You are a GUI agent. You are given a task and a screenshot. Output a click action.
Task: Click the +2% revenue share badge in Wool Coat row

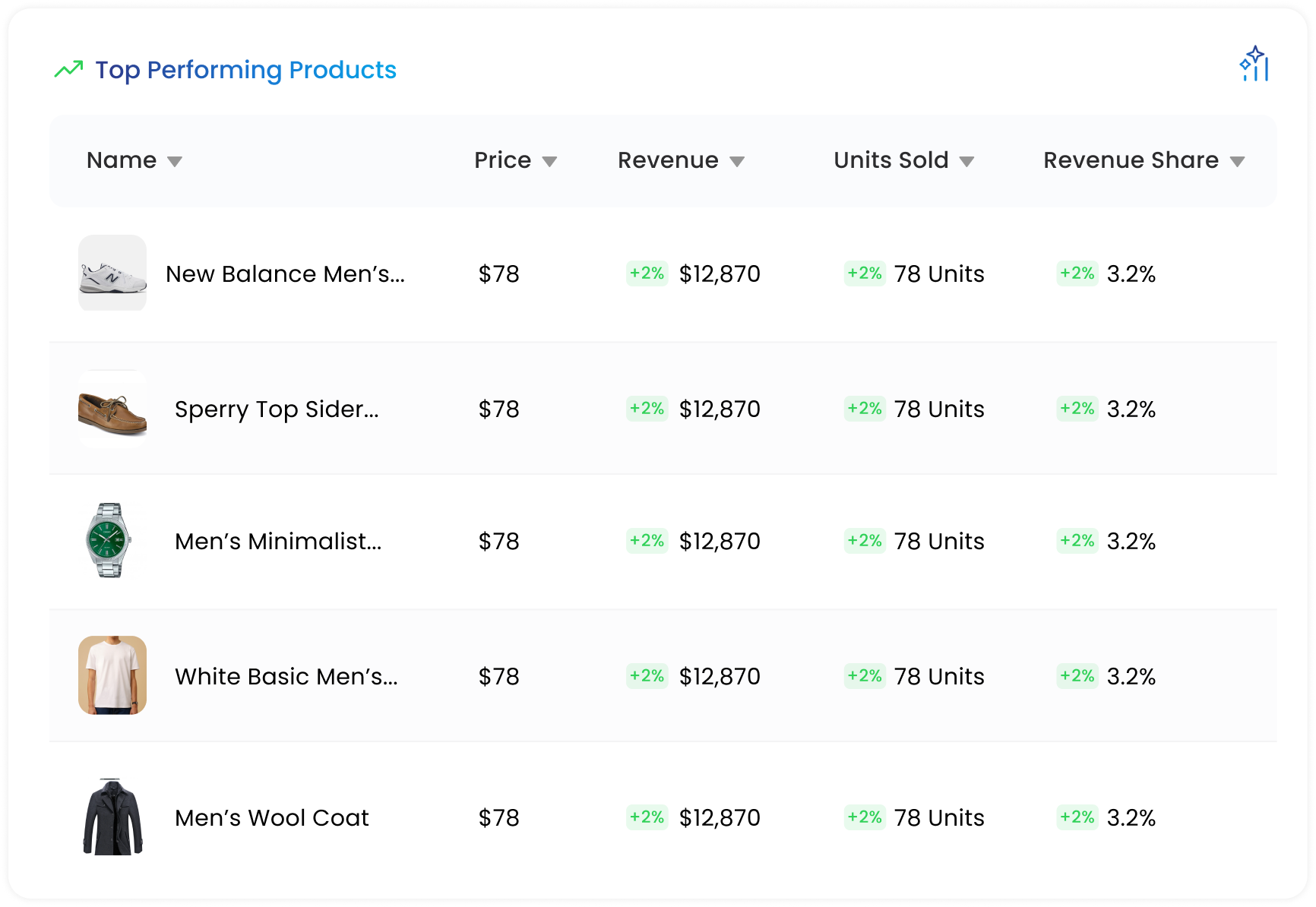(1077, 817)
